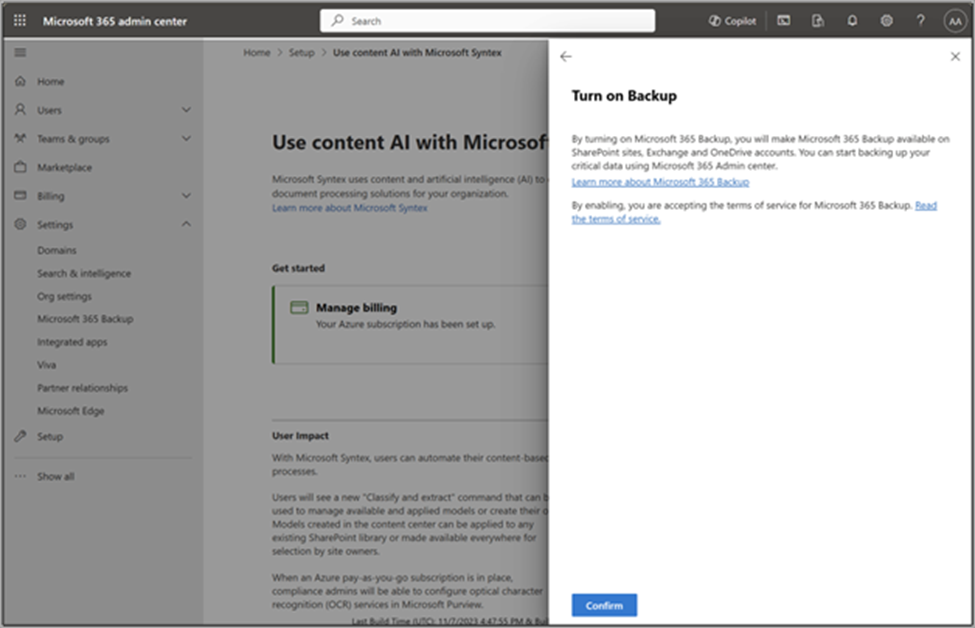
Task: Select Home in the left navigation
Action: (50, 81)
